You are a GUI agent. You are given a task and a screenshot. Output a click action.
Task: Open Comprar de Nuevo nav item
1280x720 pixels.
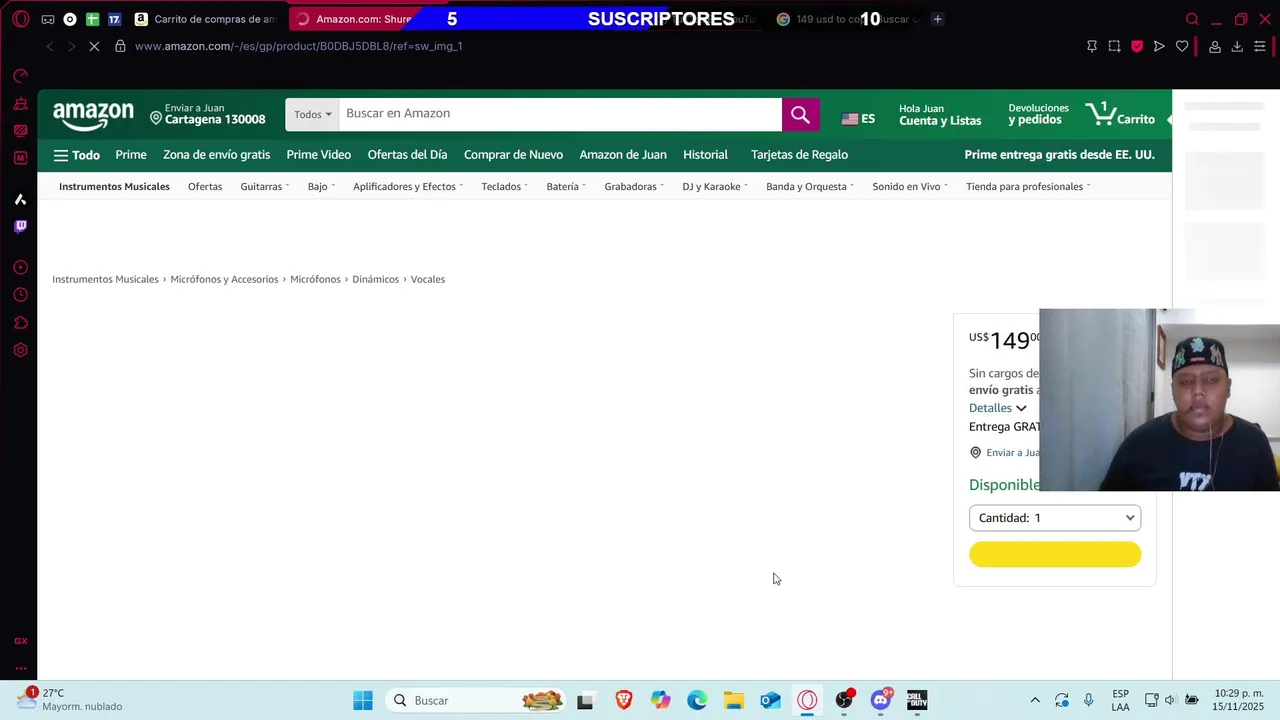513,155
